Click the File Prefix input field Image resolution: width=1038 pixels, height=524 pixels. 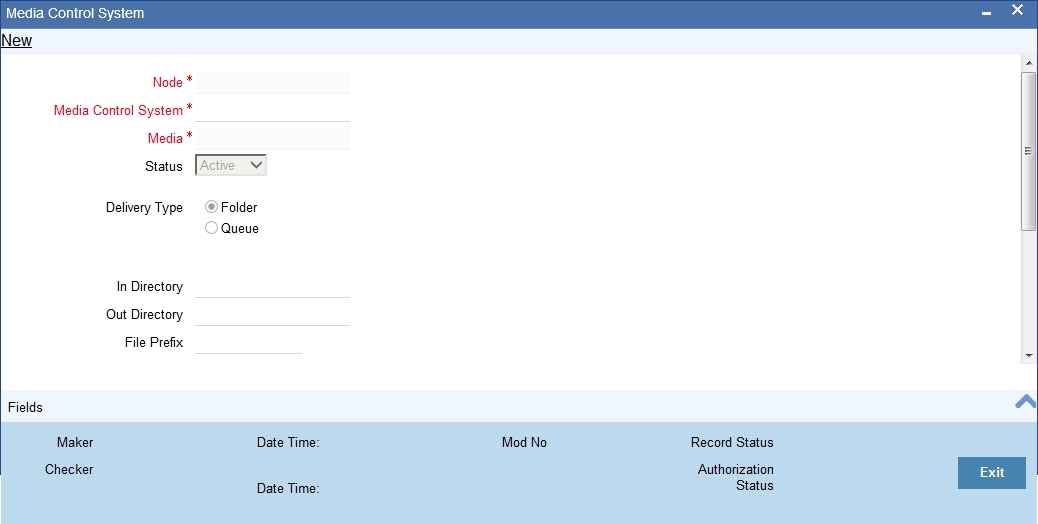(248, 342)
